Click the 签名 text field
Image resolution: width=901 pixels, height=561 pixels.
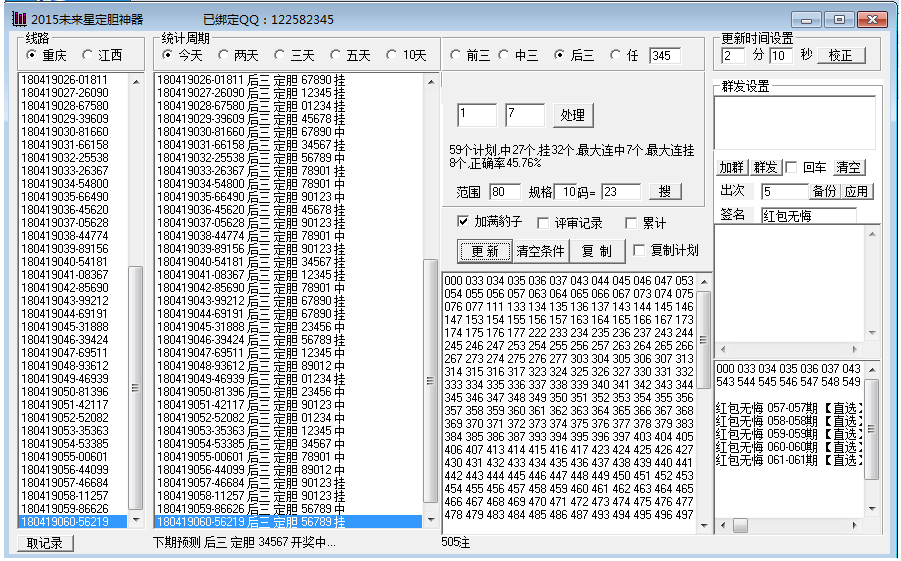(x=808, y=215)
